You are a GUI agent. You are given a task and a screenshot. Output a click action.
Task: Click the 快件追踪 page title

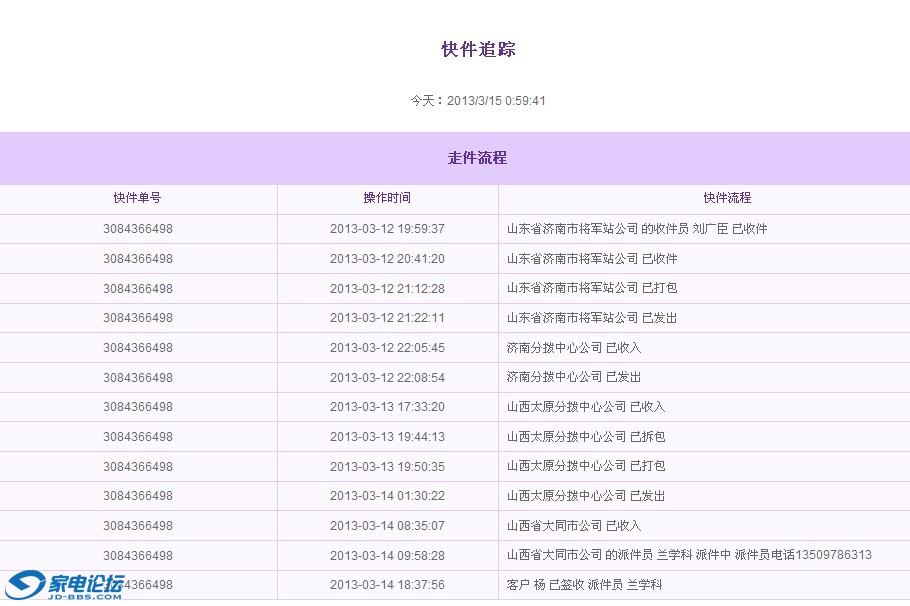(x=478, y=50)
